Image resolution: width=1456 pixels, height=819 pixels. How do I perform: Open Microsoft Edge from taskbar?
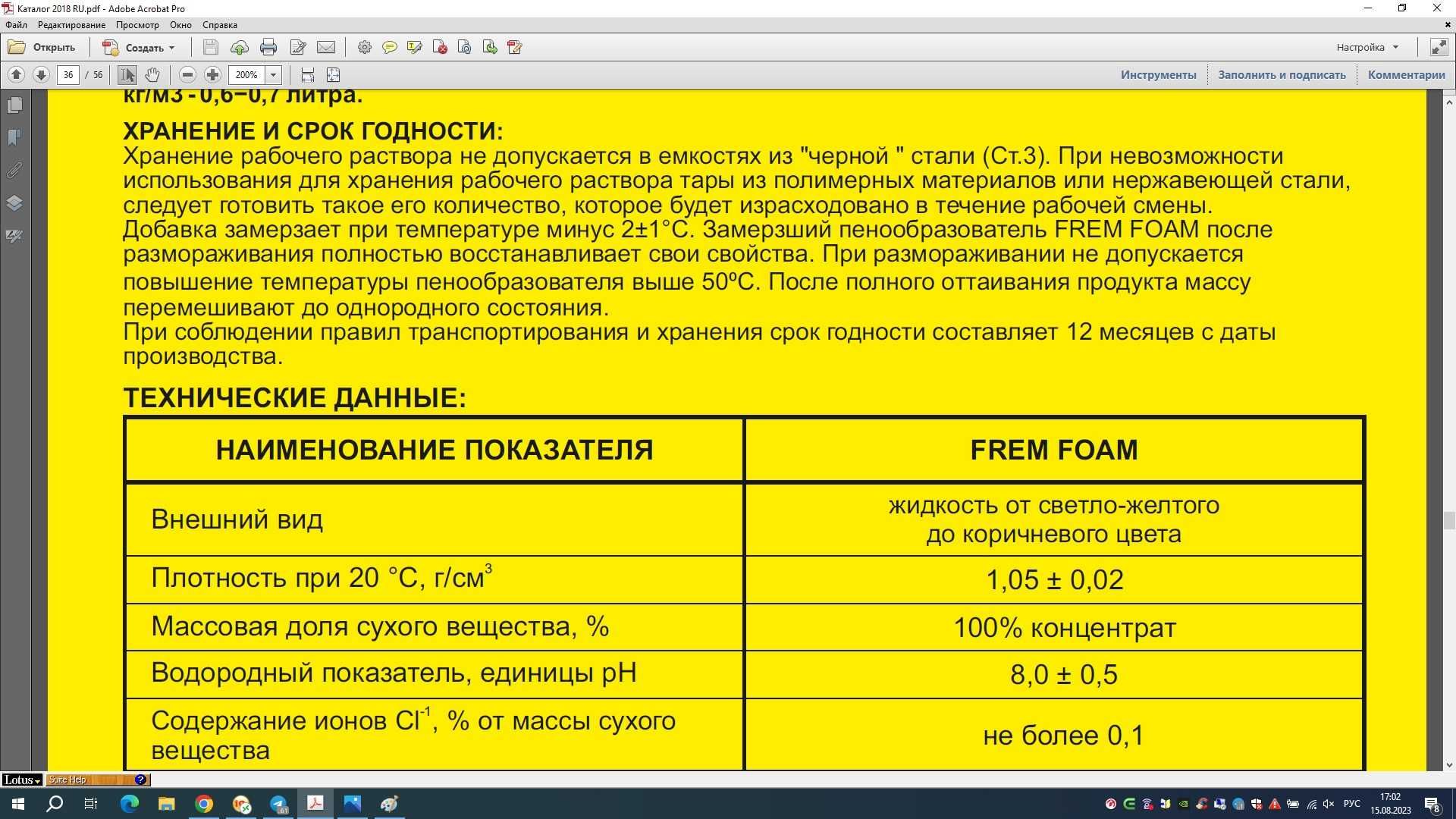click(x=130, y=804)
